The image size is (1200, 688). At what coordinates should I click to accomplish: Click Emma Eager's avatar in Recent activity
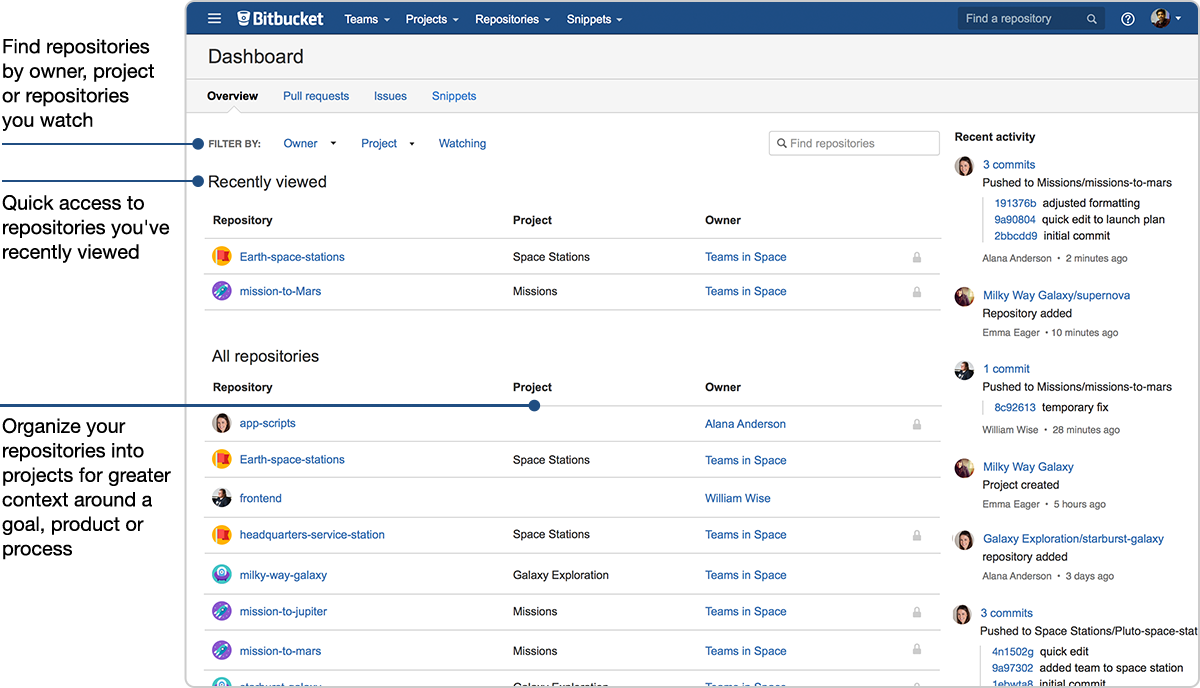(963, 296)
